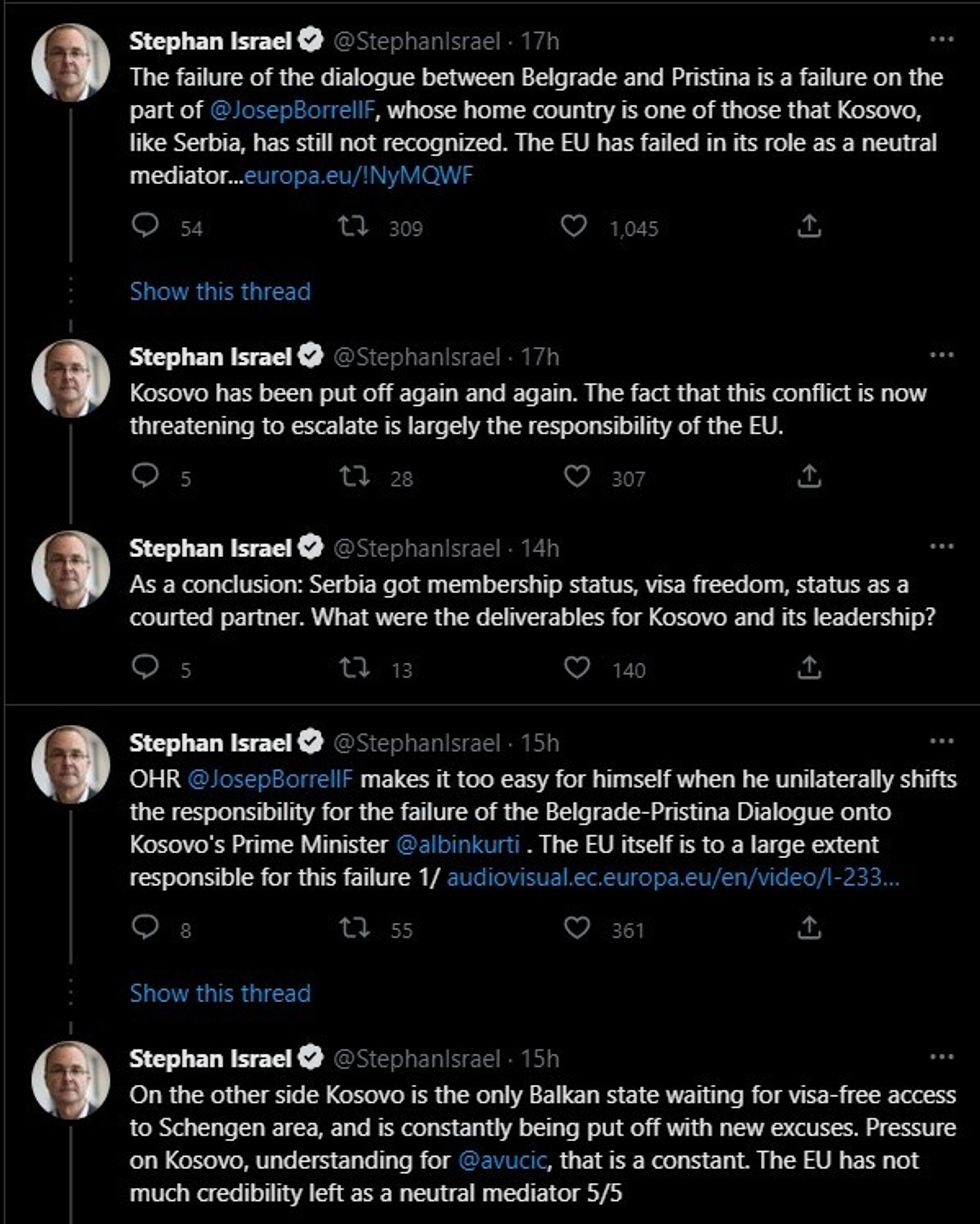Share the 'As a conclusion' Serbia tweet

(x=809, y=668)
